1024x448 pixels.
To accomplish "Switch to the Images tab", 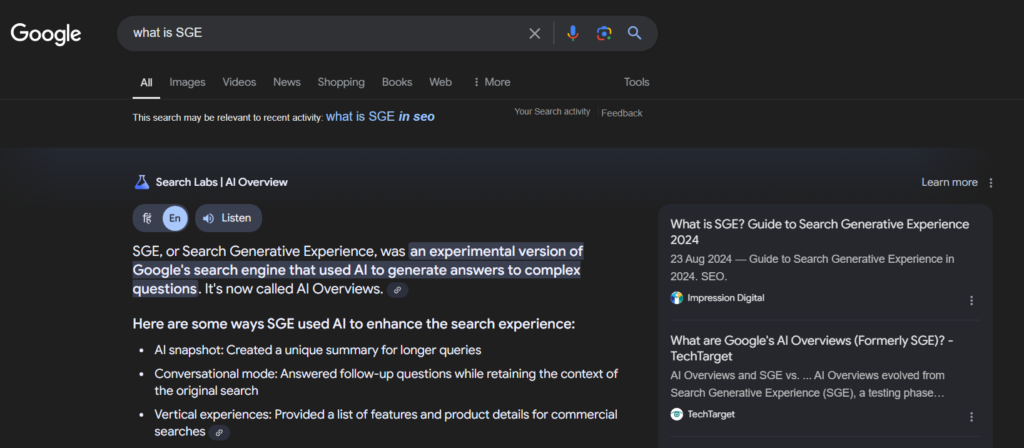I will click(187, 82).
